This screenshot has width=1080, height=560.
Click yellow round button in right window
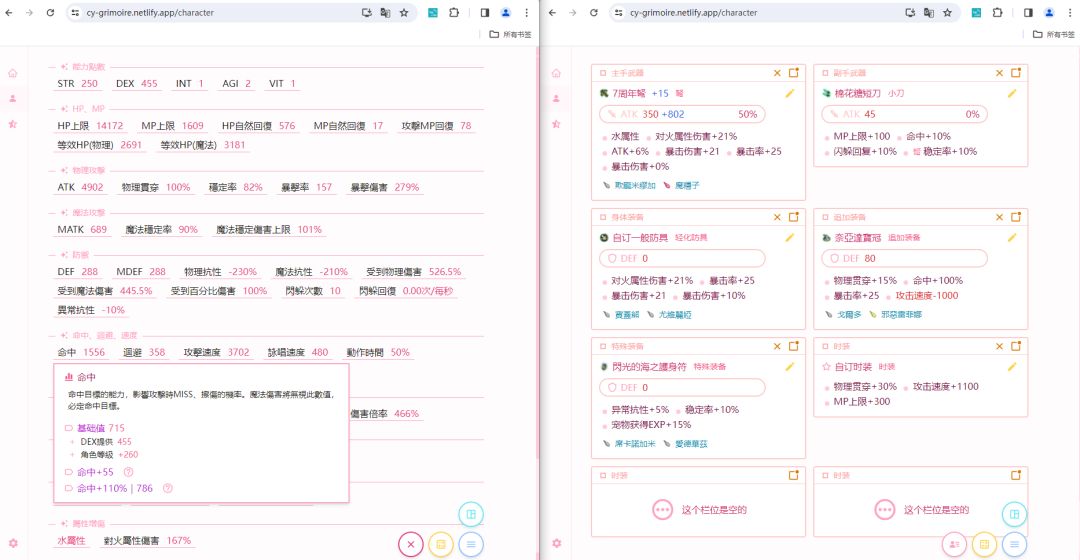coord(984,544)
